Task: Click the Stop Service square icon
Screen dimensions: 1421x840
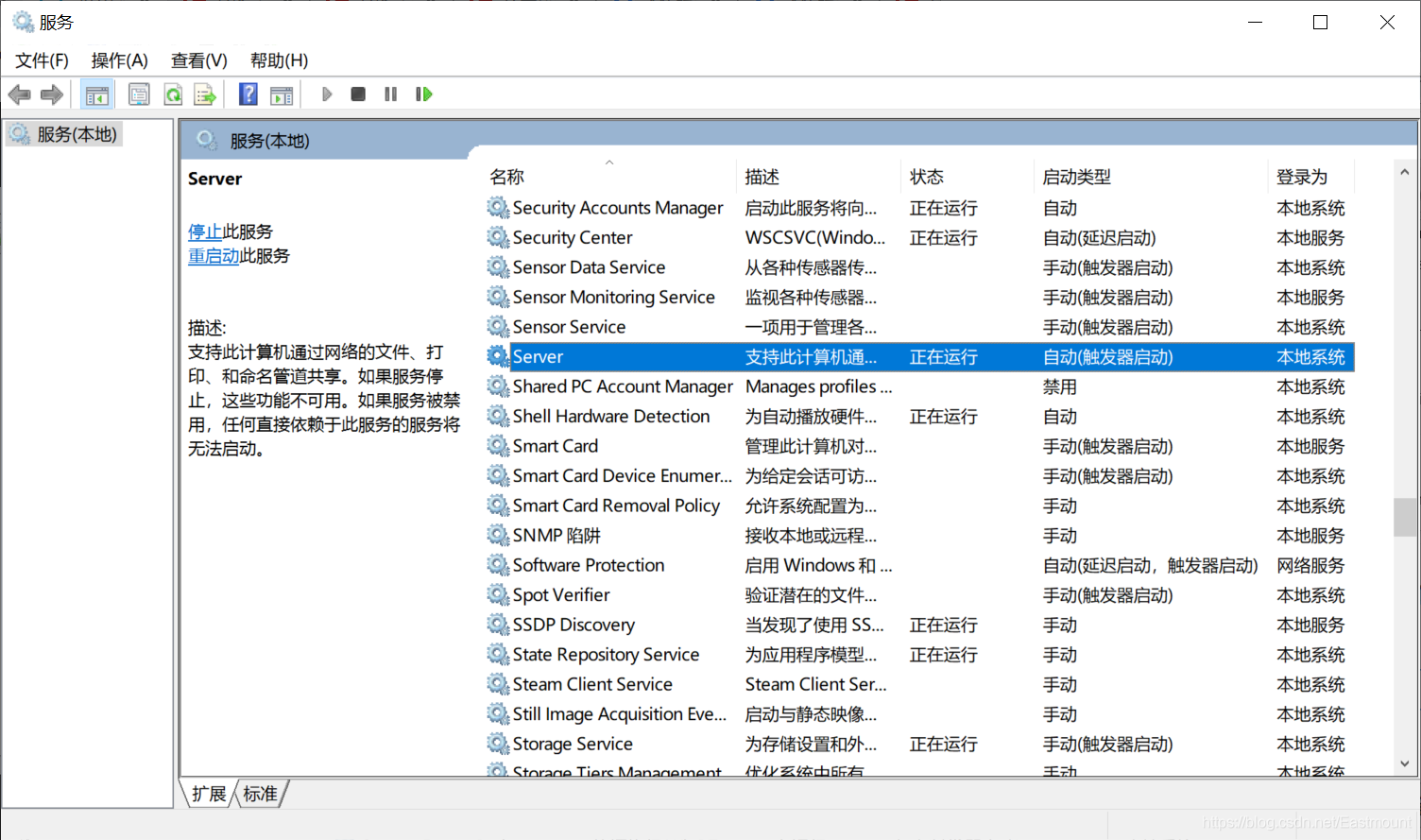Action: coord(358,94)
